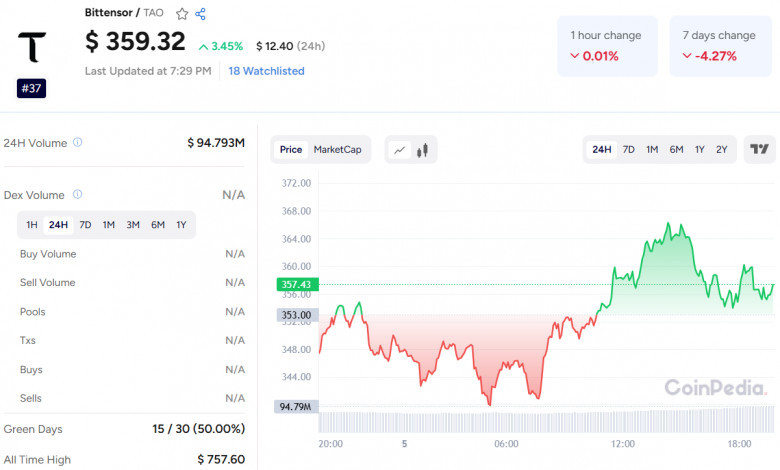Click the share icon next to TAO
The height and width of the screenshot is (470, 780).
(200, 14)
